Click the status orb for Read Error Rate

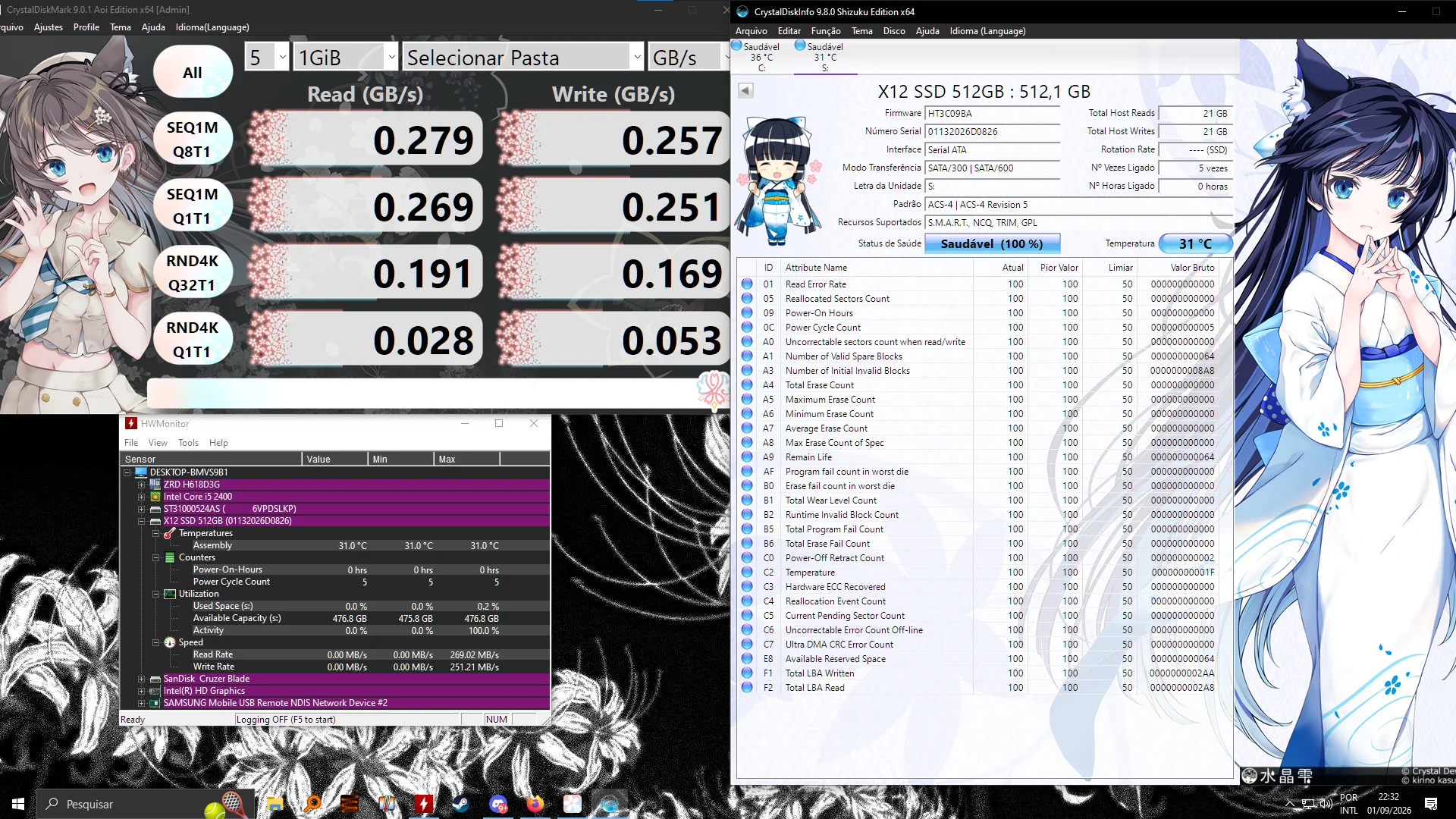pyautogui.click(x=747, y=284)
